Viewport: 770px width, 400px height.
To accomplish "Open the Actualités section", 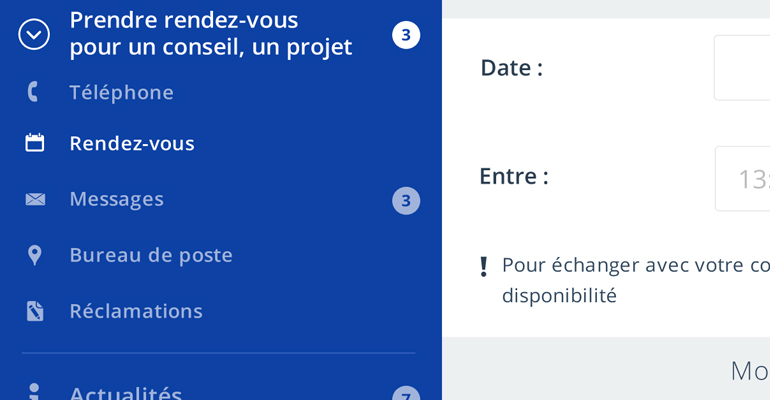I will click(126, 393).
